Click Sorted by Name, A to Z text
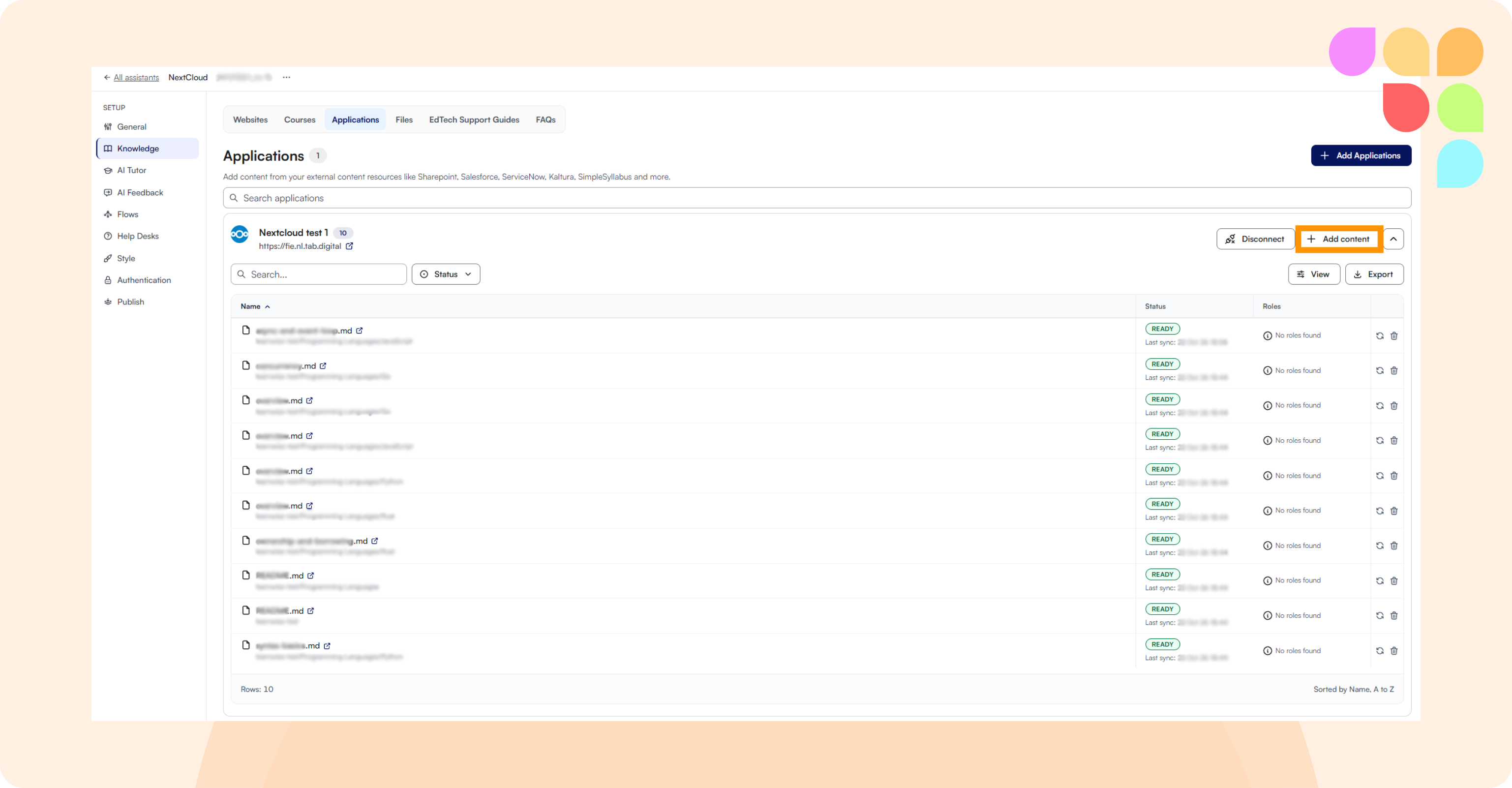 point(1353,689)
